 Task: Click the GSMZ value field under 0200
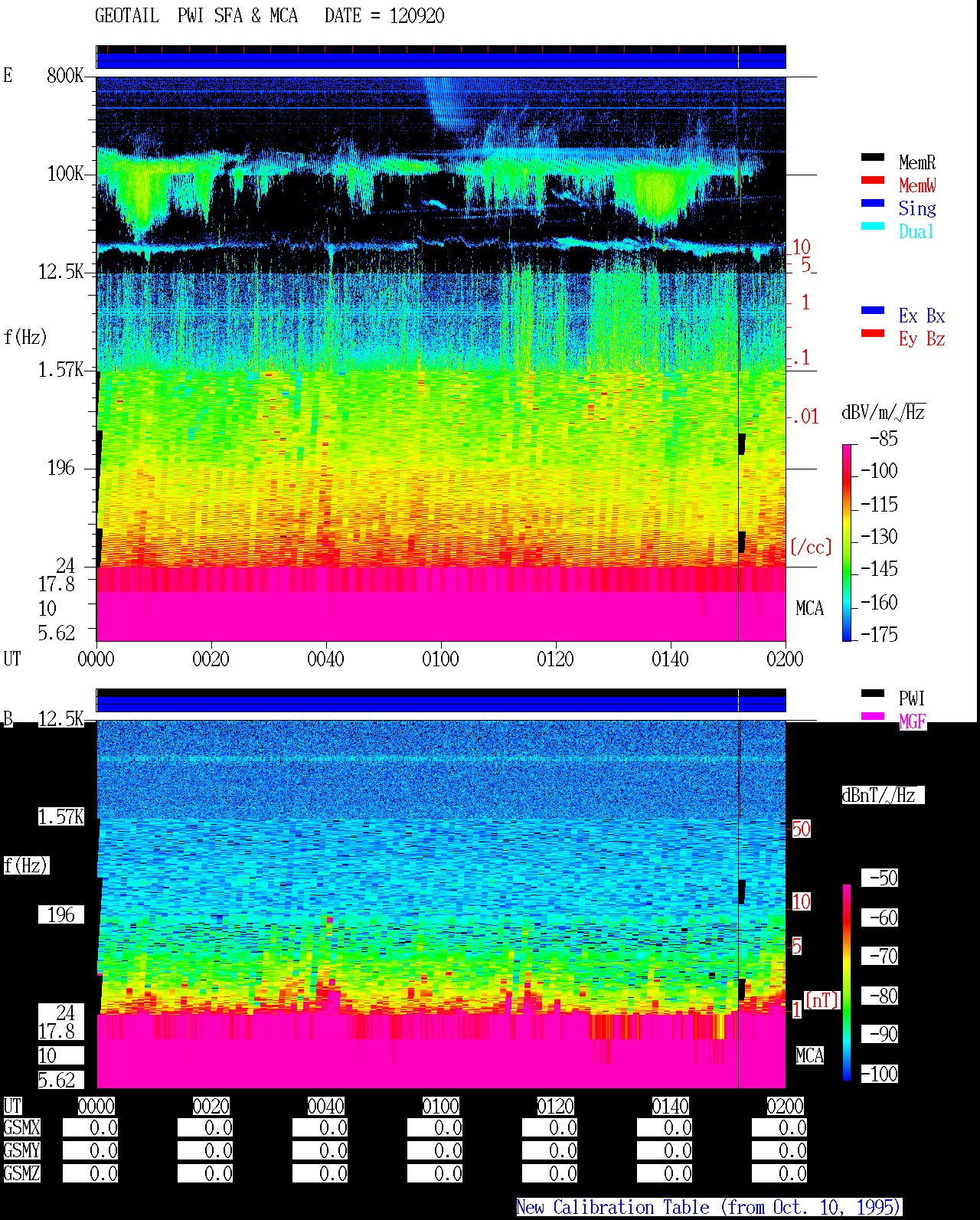779,1174
